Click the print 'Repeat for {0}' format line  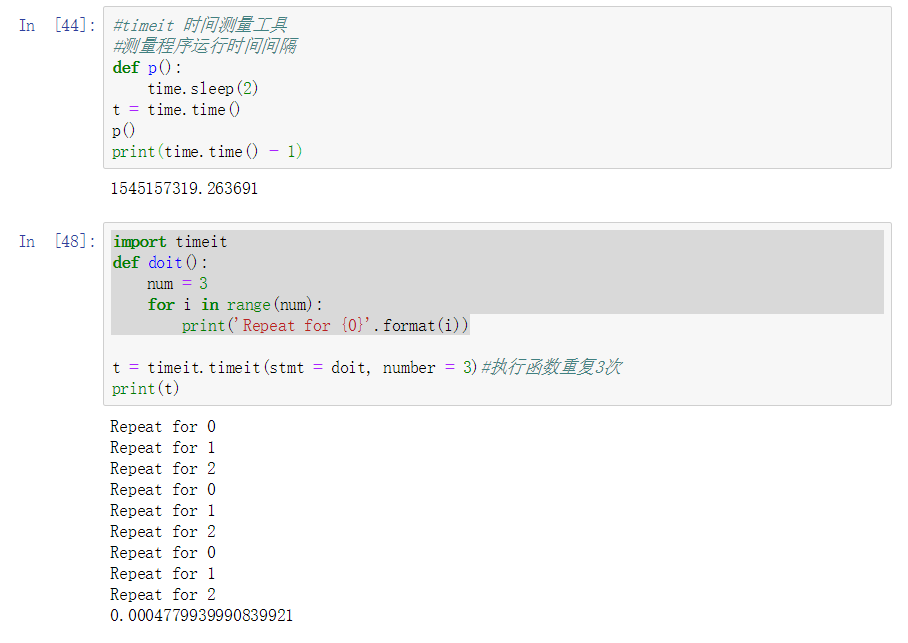[325, 325]
